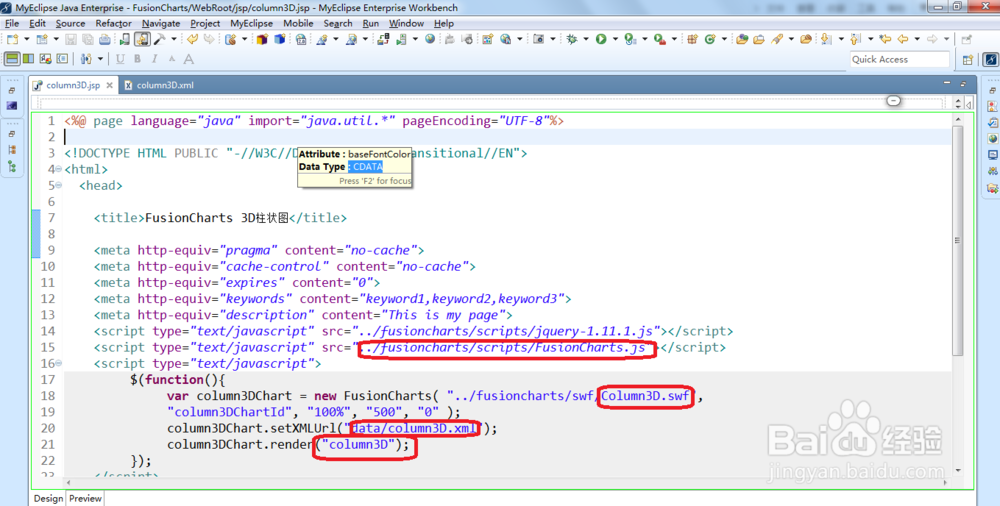Viewport: 1000px width, 506px height.
Task: Open the Project menu
Action: pos(205,24)
